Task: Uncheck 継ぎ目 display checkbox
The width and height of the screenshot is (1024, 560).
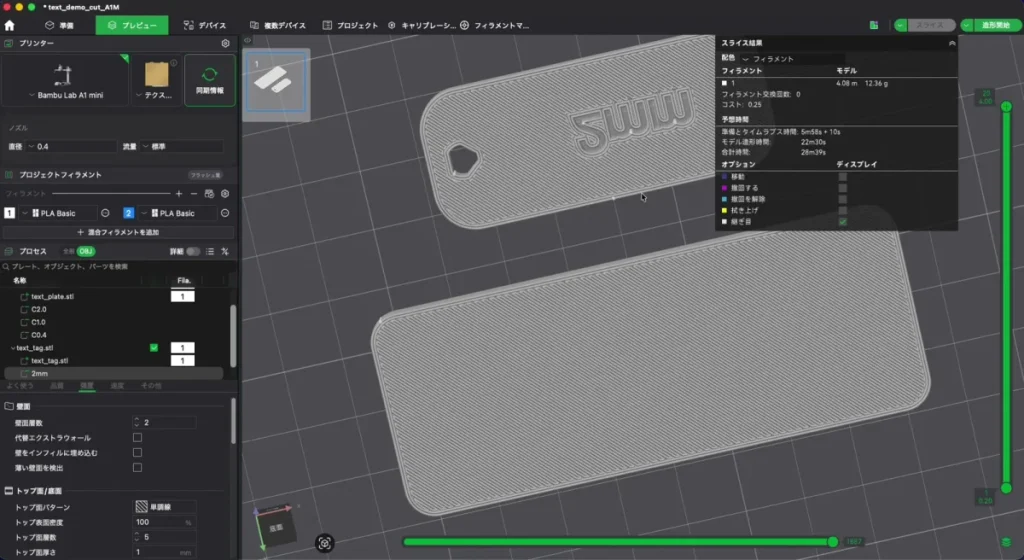Action: [842, 222]
